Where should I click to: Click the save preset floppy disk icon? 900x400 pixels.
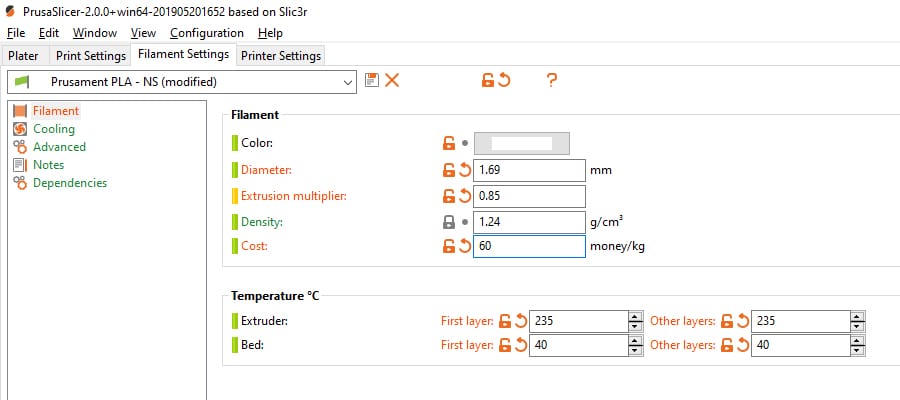pyautogui.click(x=372, y=80)
